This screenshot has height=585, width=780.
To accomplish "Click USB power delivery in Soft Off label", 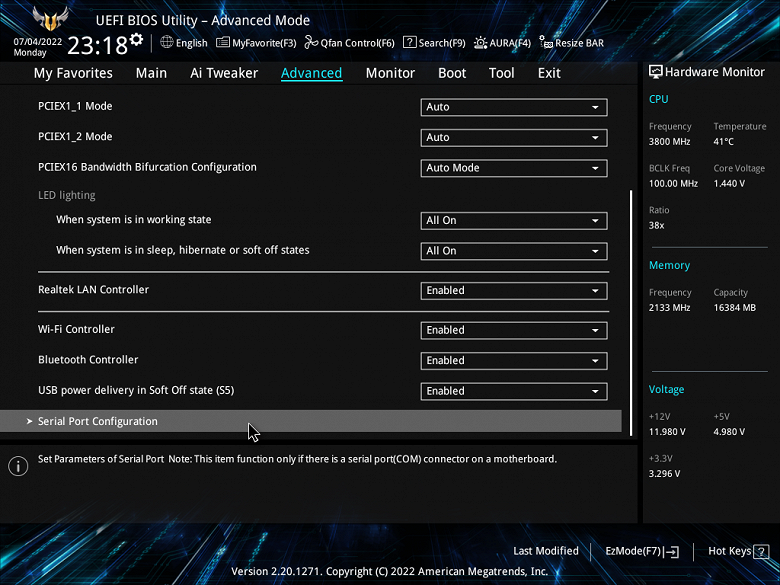I will click(x=136, y=390).
